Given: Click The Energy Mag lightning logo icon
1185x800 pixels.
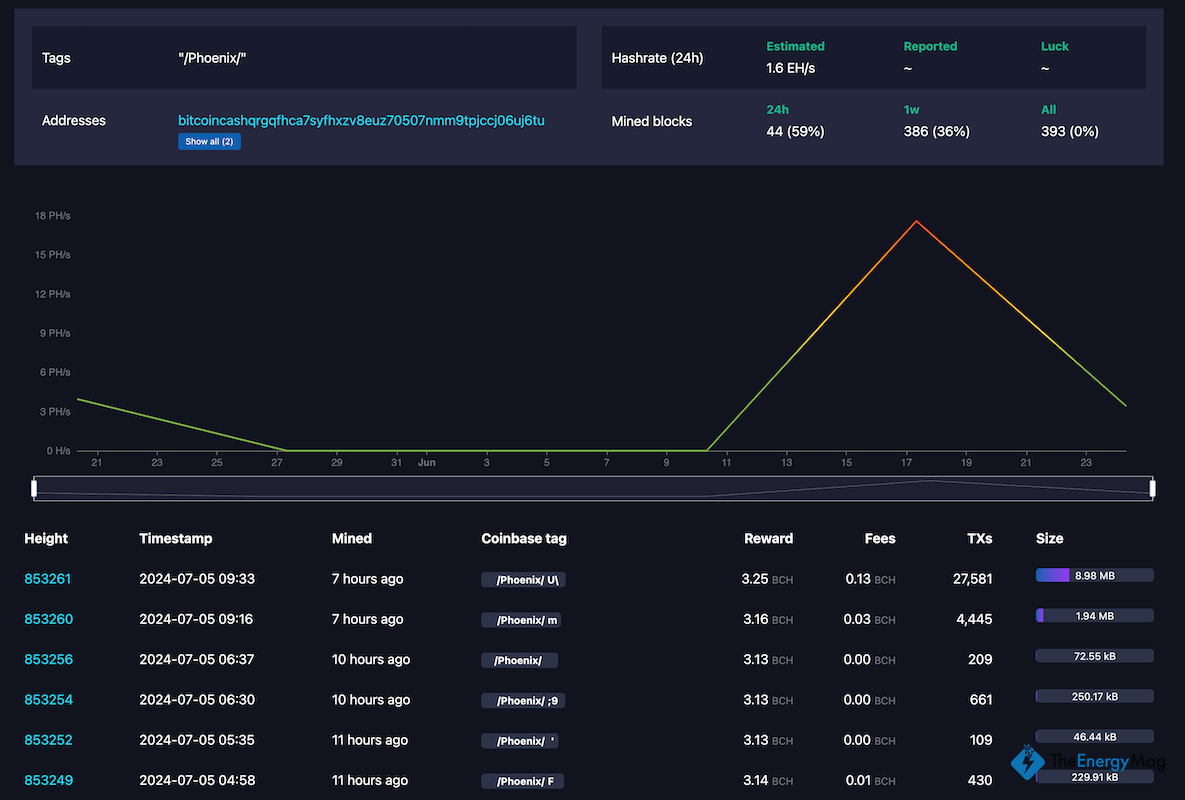Looking at the screenshot, I should 1027,763.
